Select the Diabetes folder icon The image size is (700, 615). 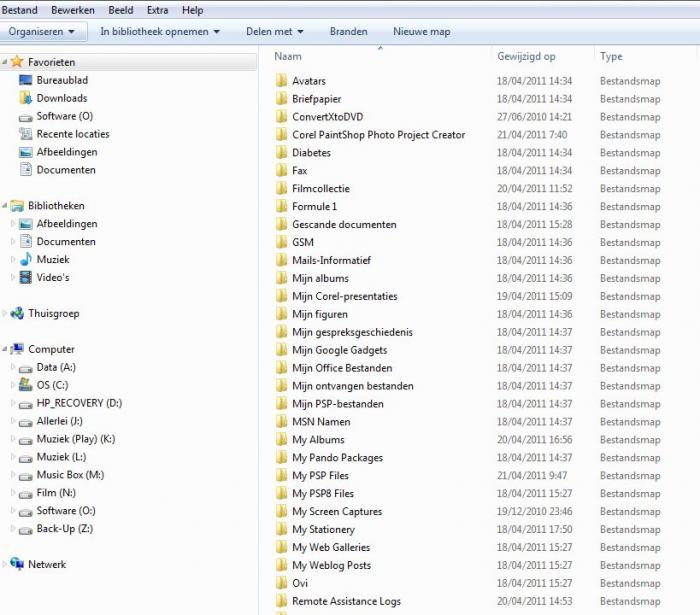pyautogui.click(x=281, y=152)
